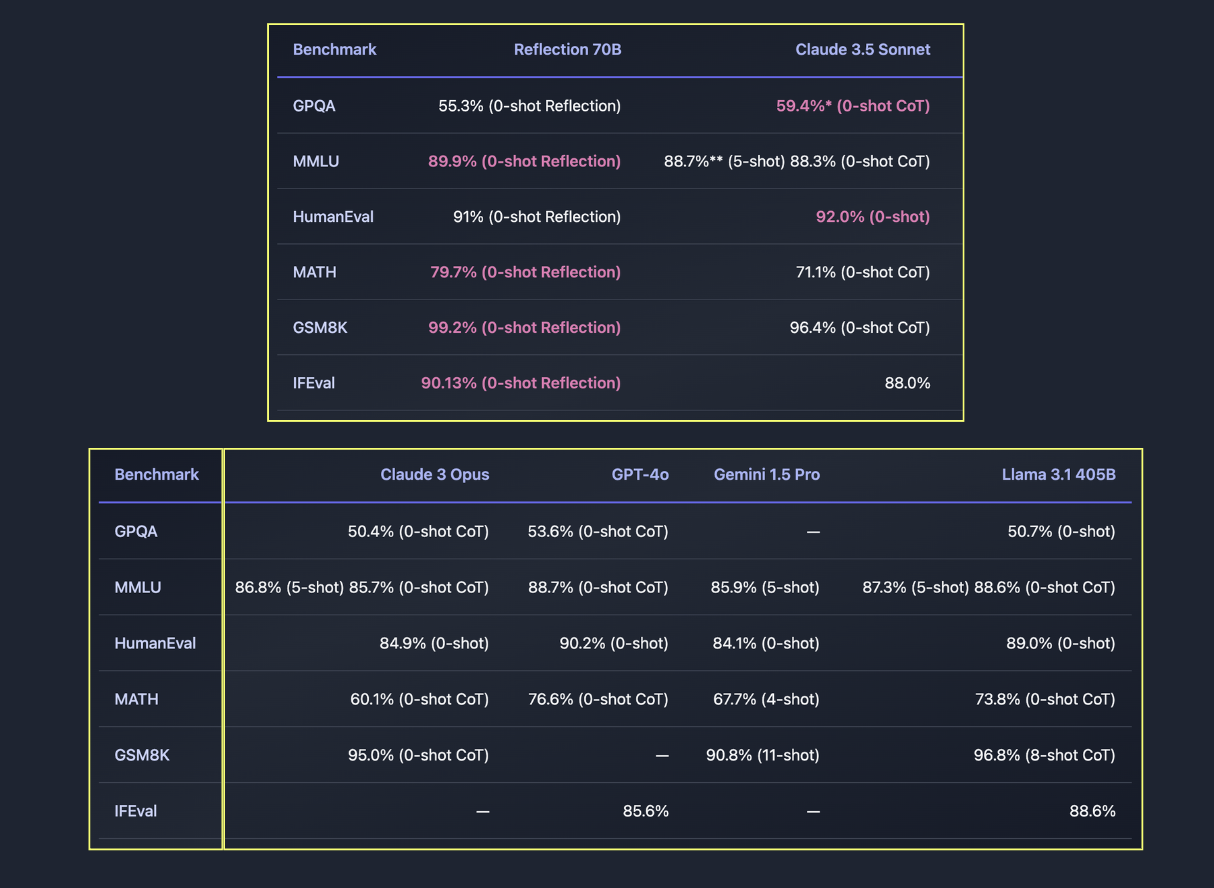
Task: Select the 96.8% (8-shot CoT) Llama cell
Action: pyautogui.click(x=1044, y=755)
